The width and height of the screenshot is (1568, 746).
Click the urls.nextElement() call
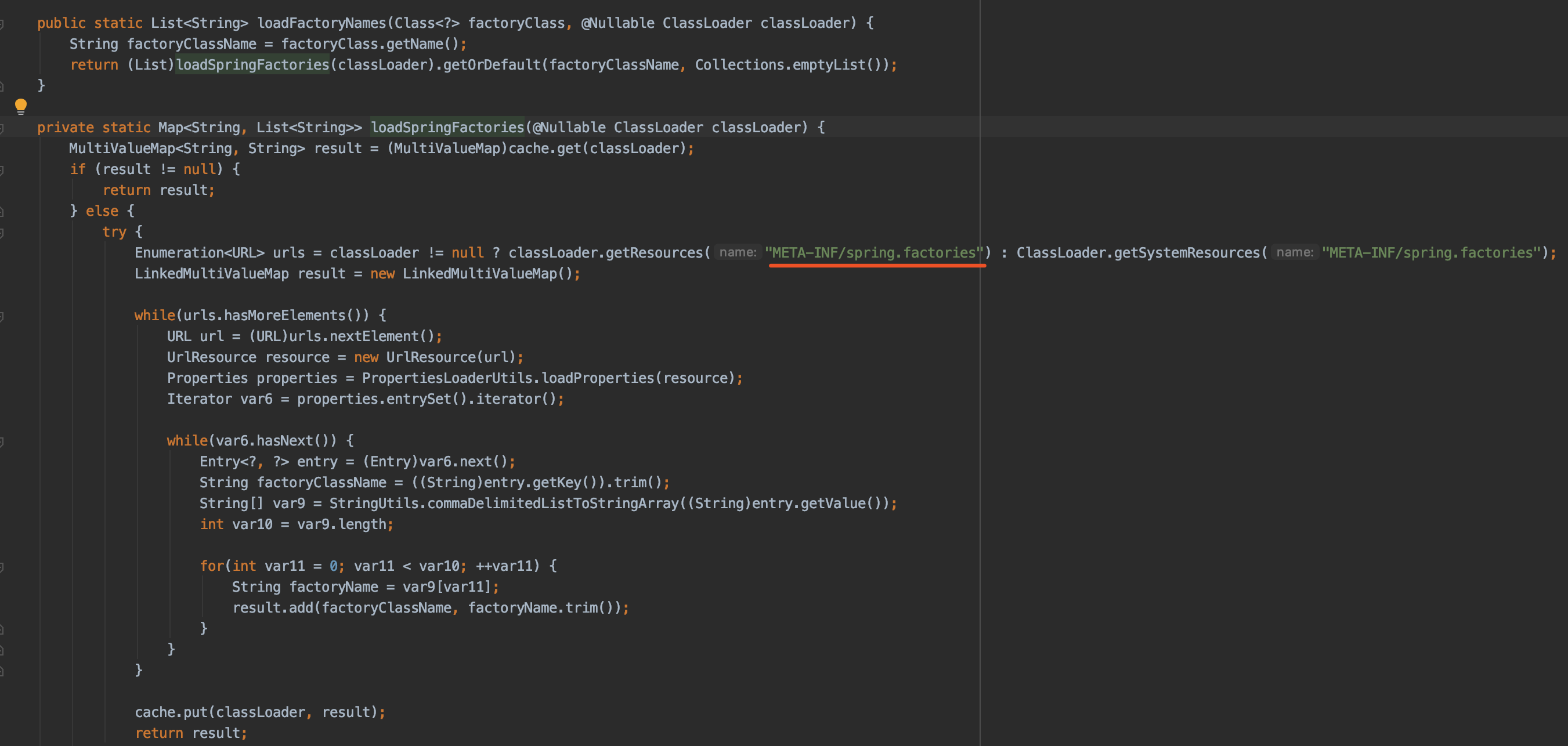click(x=362, y=336)
